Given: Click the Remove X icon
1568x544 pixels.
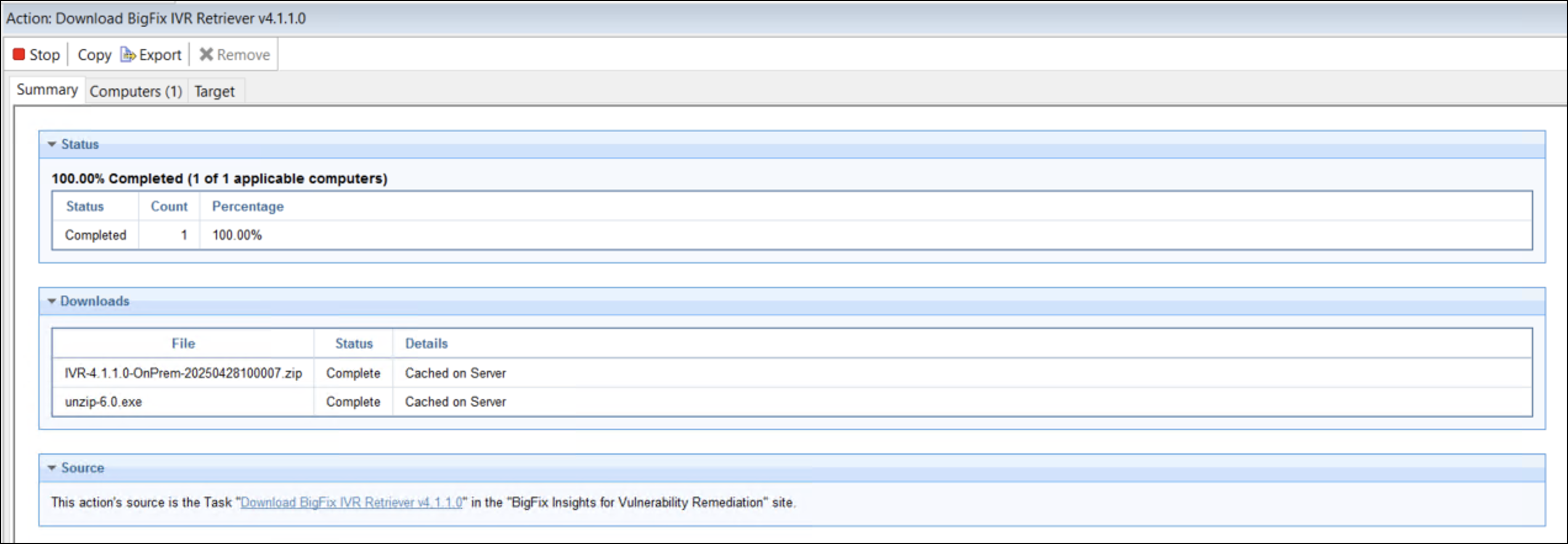Looking at the screenshot, I should click(x=206, y=55).
